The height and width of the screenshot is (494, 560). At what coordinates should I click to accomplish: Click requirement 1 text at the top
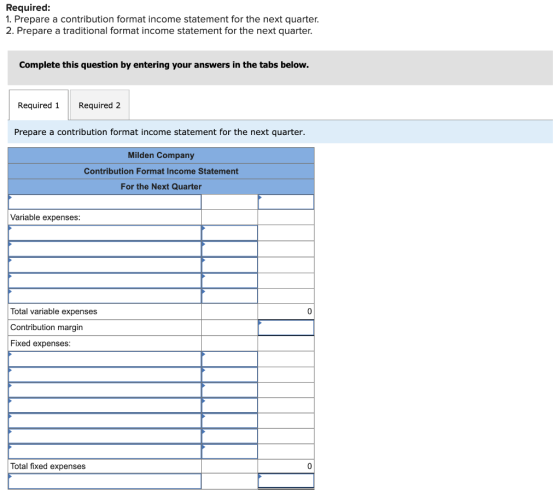pyautogui.click(x=162, y=19)
